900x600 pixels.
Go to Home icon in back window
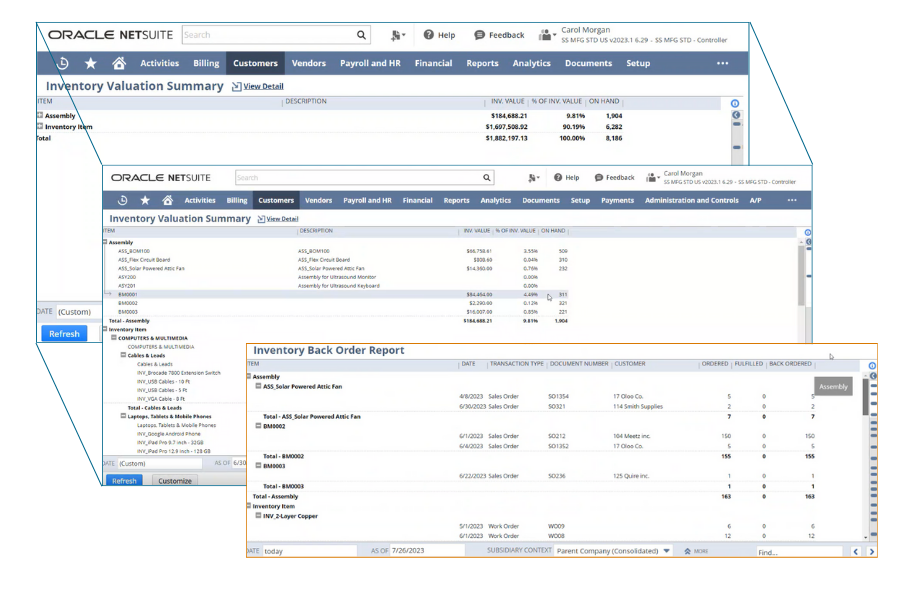(119, 63)
